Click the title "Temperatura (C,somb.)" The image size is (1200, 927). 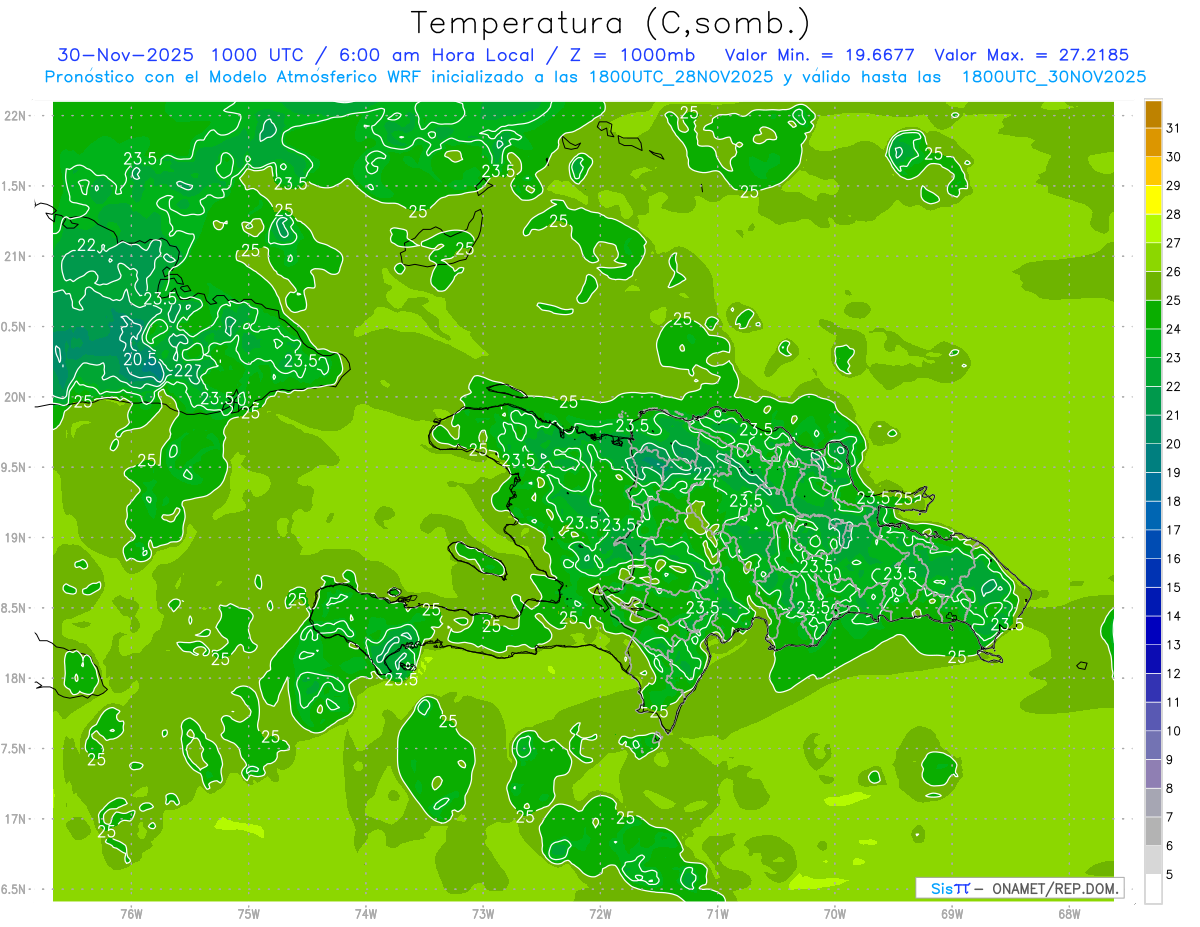[x=610, y=23]
